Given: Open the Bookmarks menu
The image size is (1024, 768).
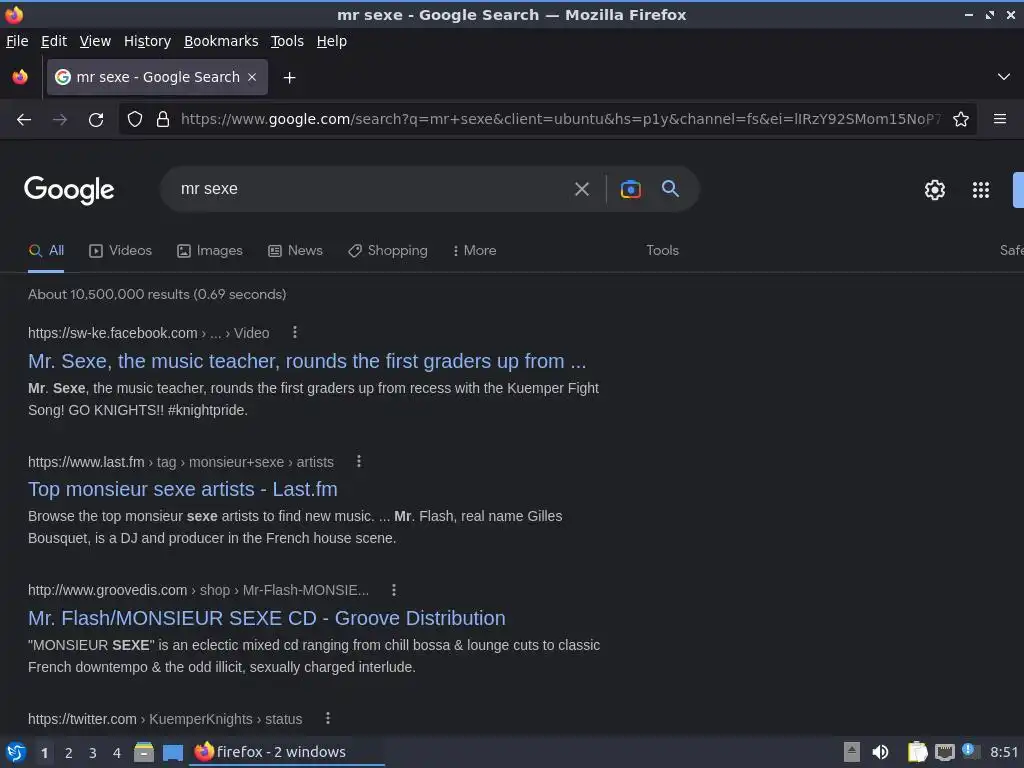Looking at the screenshot, I should pos(221,41).
